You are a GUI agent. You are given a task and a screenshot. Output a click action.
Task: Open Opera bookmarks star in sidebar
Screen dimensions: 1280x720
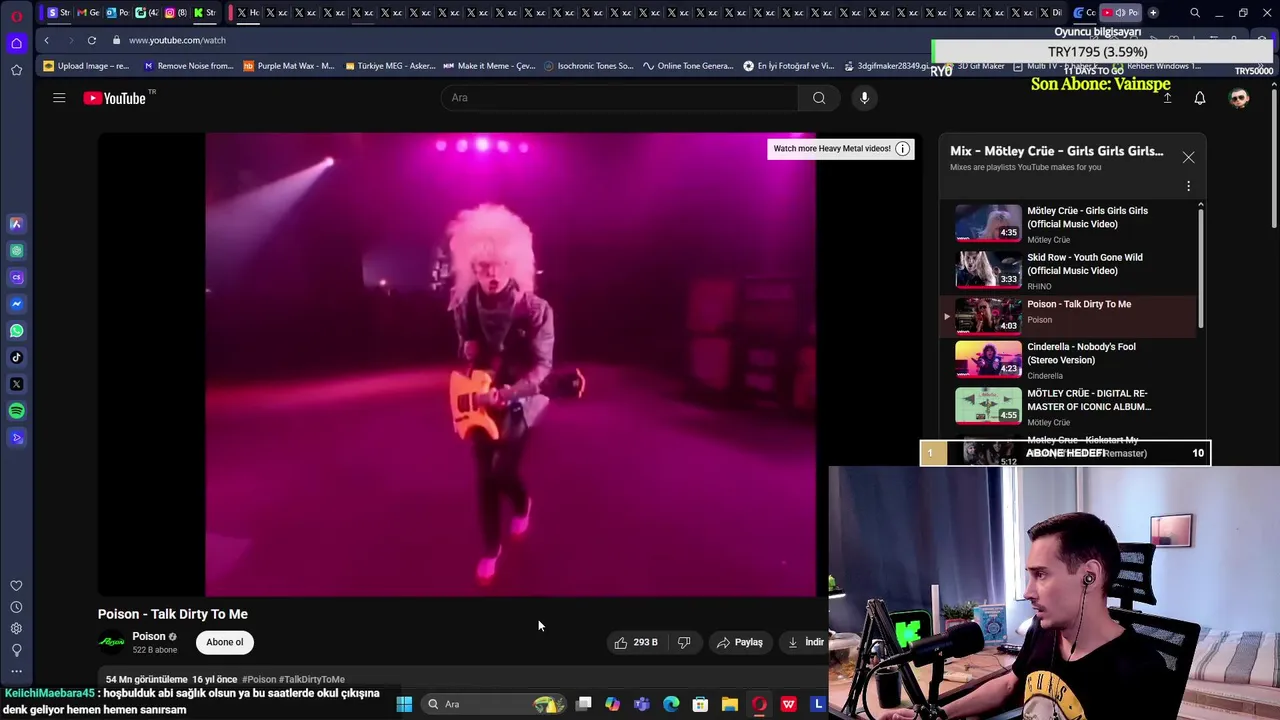tap(16, 70)
